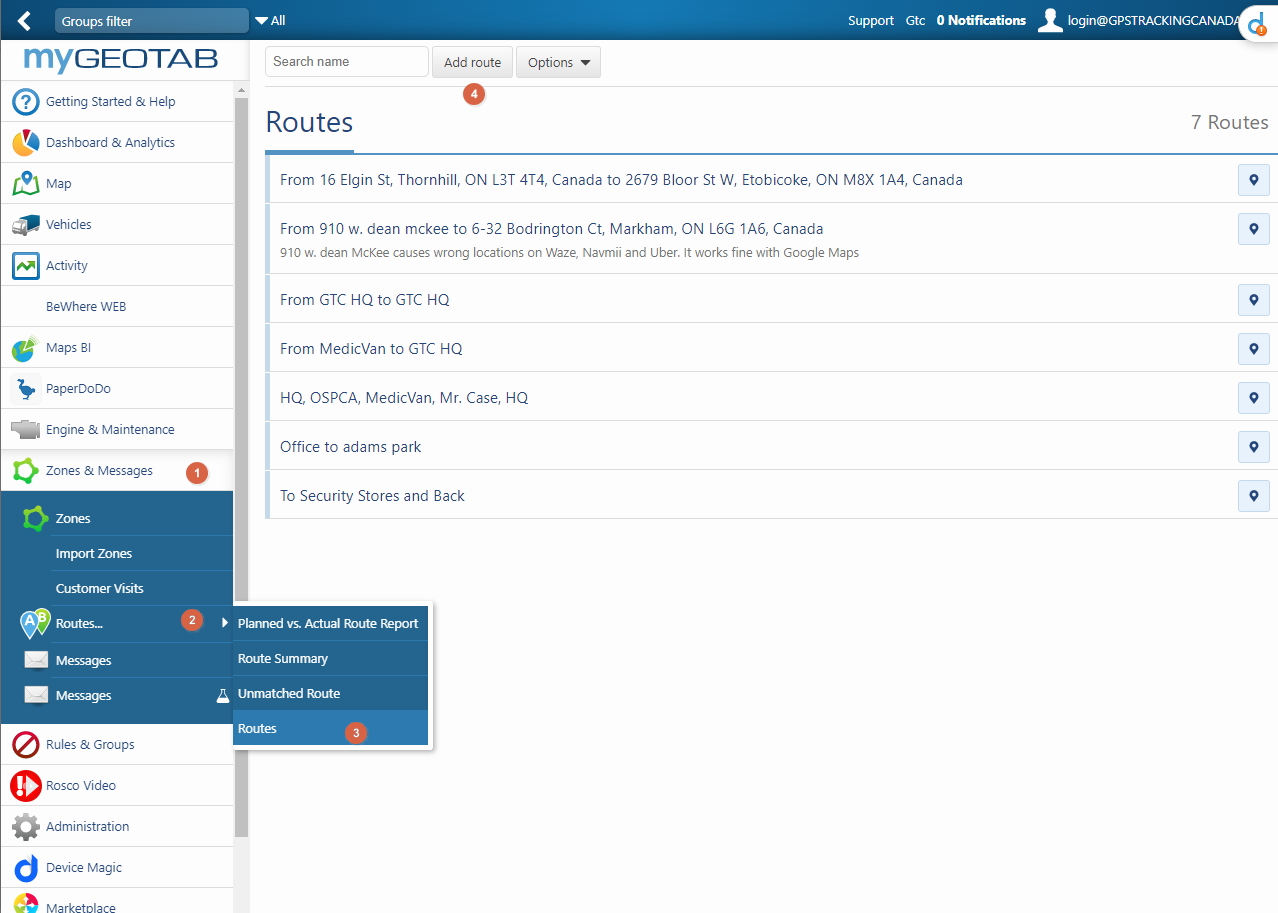1278x913 pixels.
Task: Open Vehicles via the truck icon
Action: [x=25, y=225]
